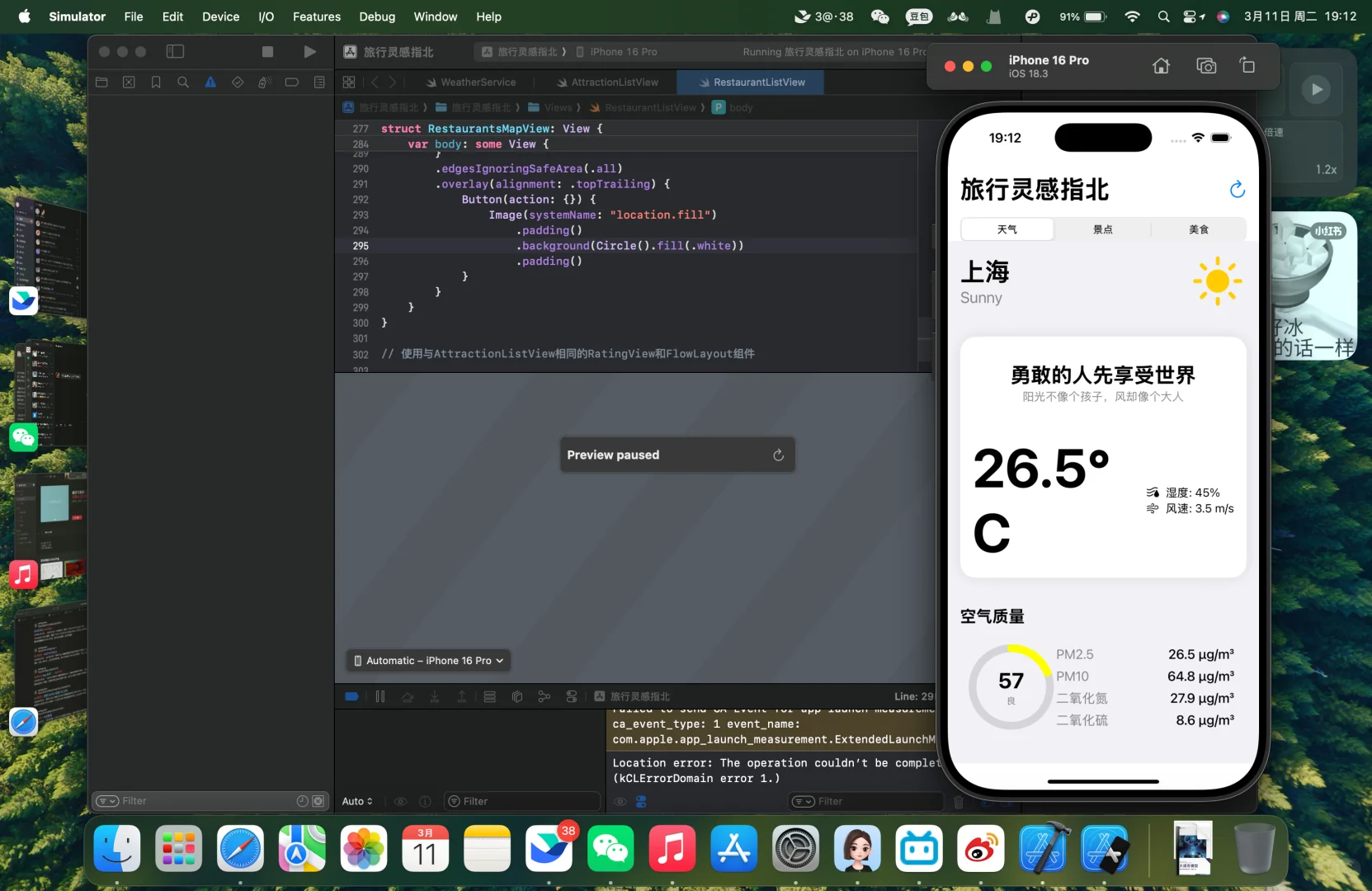This screenshot has height=891, width=1372.
Task: Resume the paused SwiftUI preview
Action: pos(778,455)
